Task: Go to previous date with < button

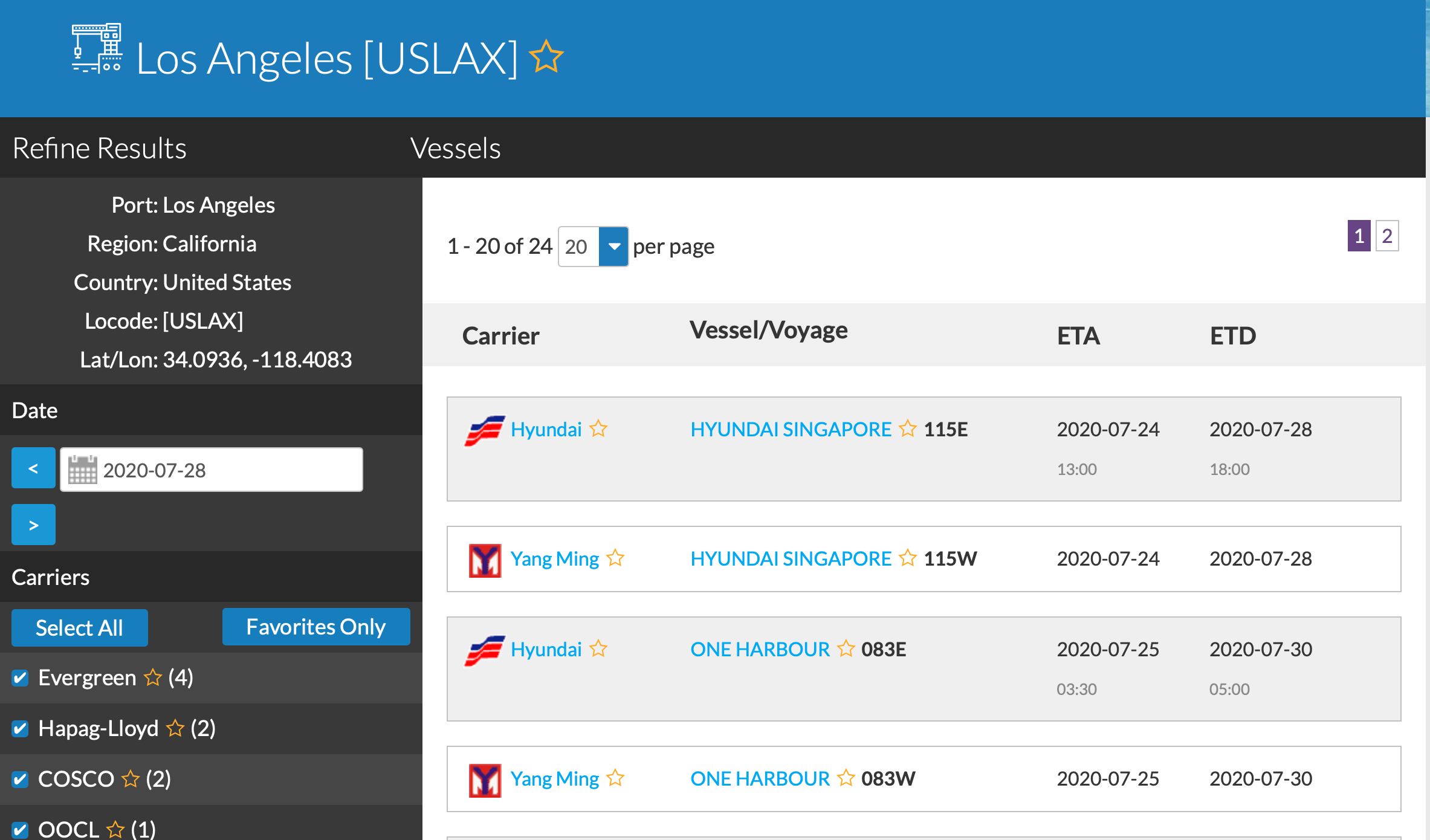Action: 33,468
